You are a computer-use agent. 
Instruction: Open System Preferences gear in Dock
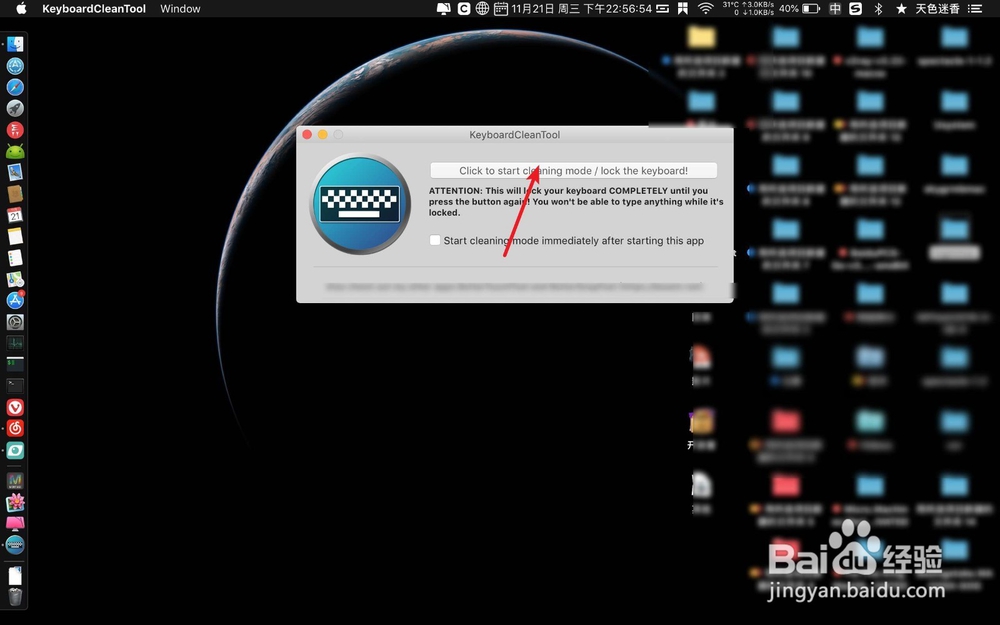(x=15, y=322)
